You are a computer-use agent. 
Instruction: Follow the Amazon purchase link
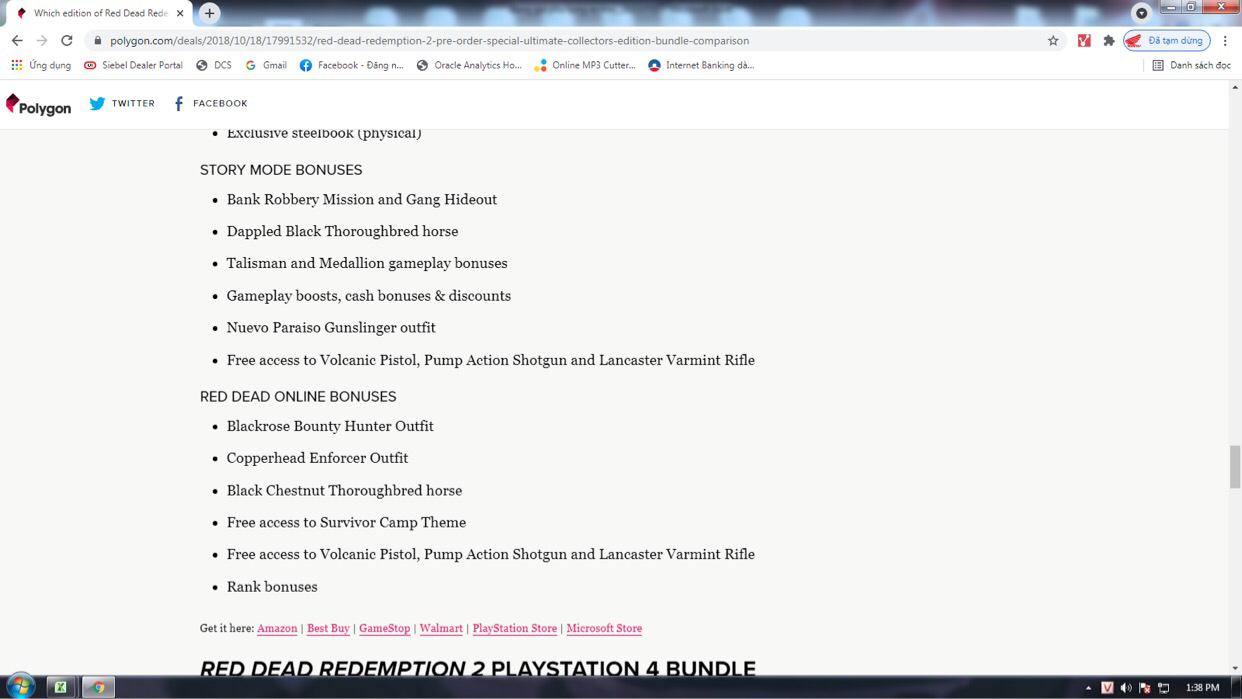pos(277,628)
